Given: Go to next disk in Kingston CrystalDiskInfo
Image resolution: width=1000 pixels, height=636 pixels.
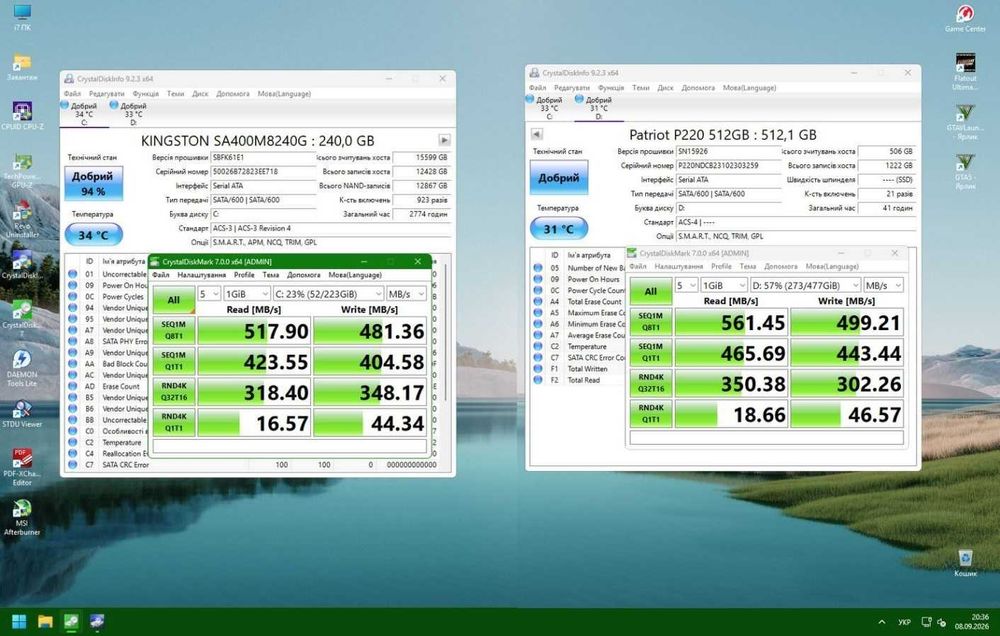Looking at the screenshot, I should point(445,140).
